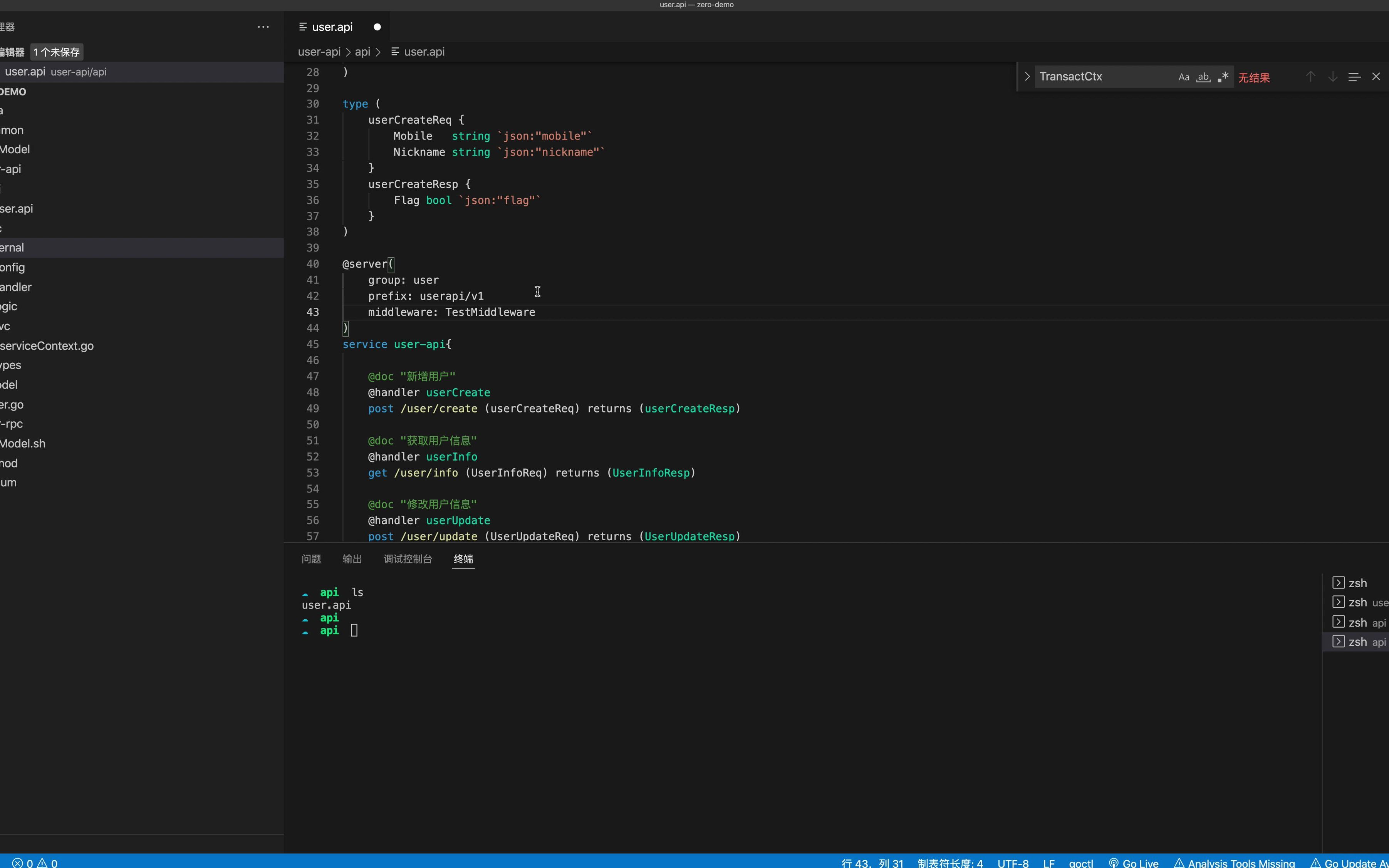The width and height of the screenshot is (1389, 868).
Task: Go to previous match arrow
Action: pyautogui.click(x=1310, y=77)
